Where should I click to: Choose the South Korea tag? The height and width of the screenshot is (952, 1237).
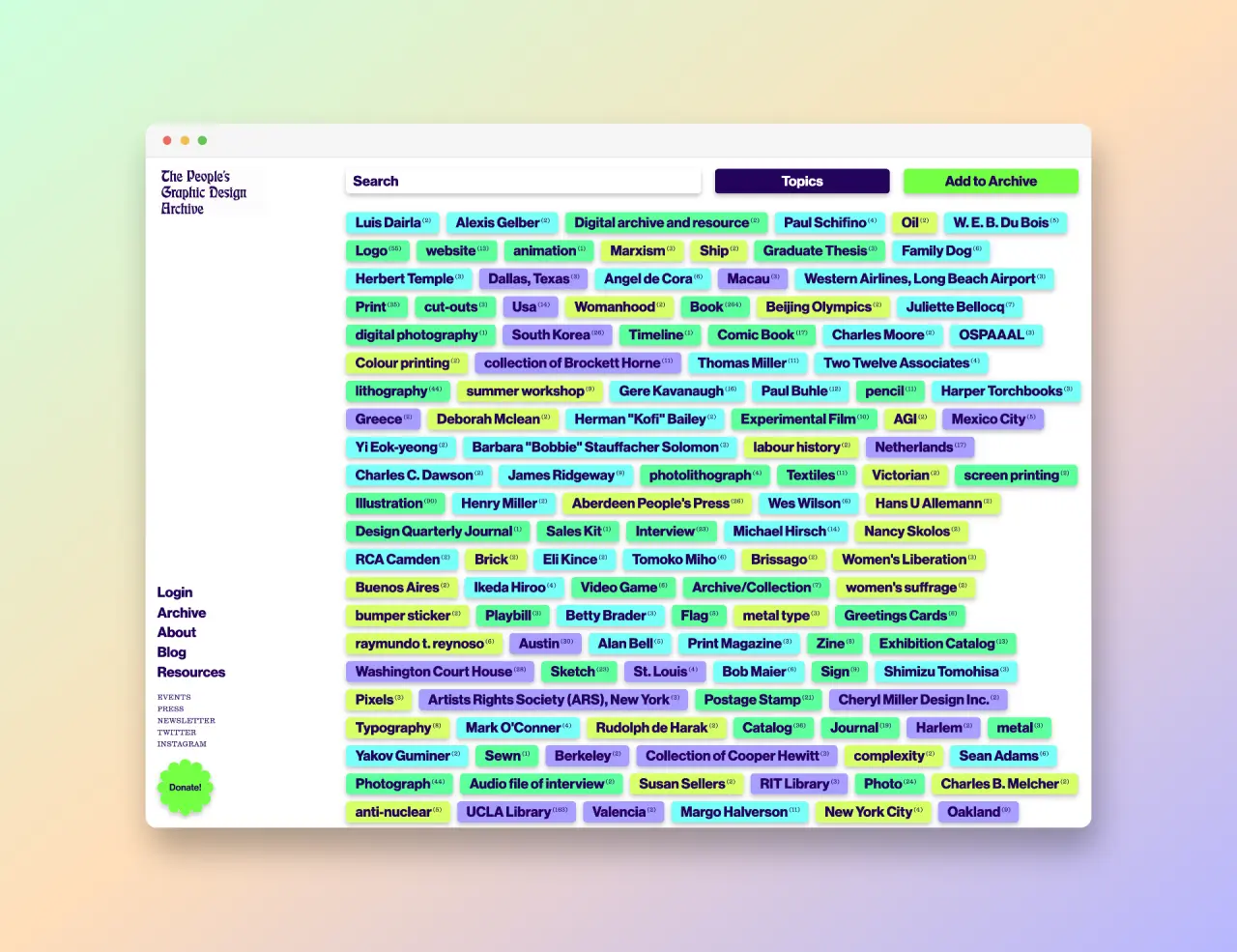click(558, 334)
